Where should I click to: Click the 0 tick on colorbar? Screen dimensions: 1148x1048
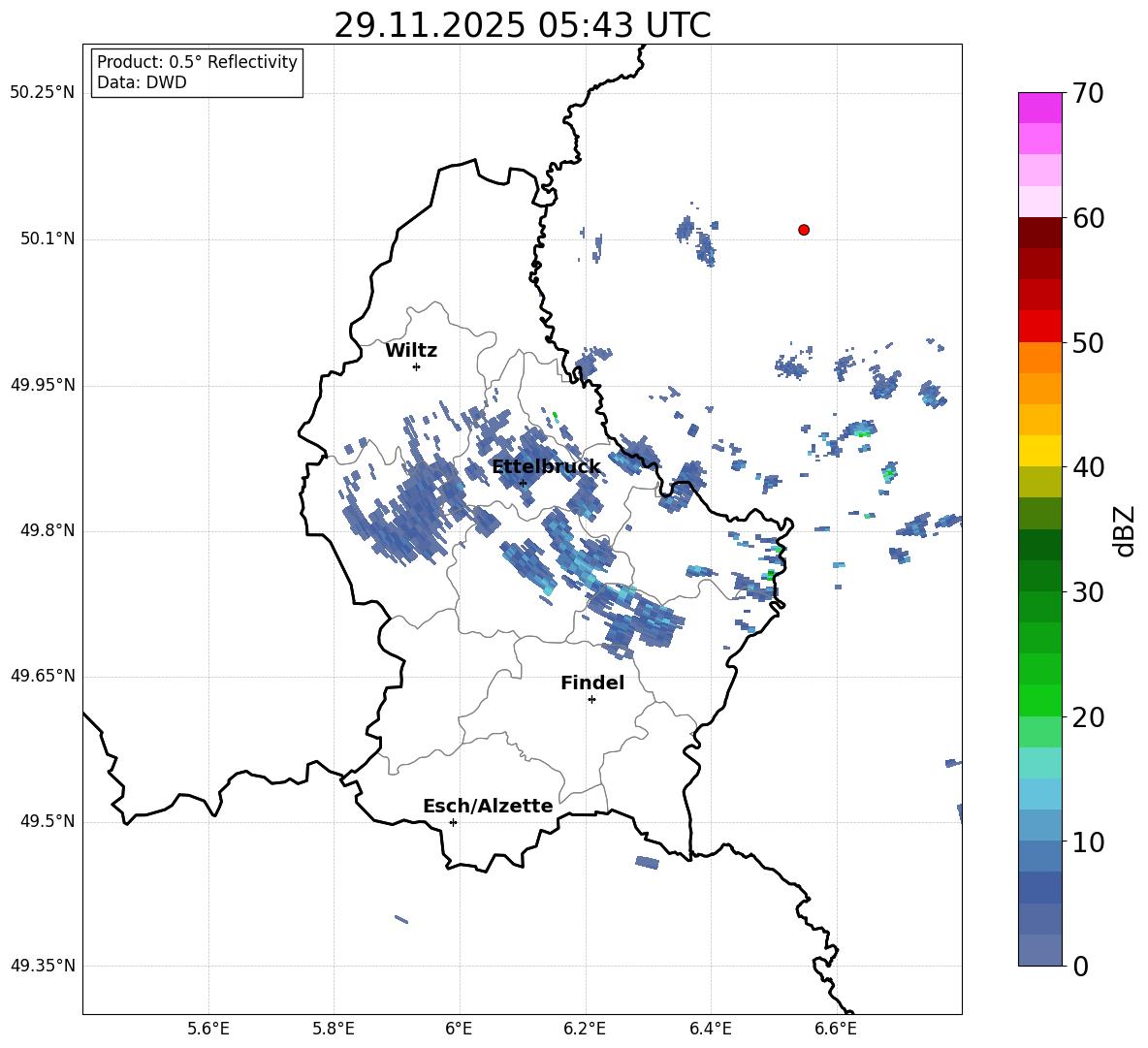(1080, 967)
